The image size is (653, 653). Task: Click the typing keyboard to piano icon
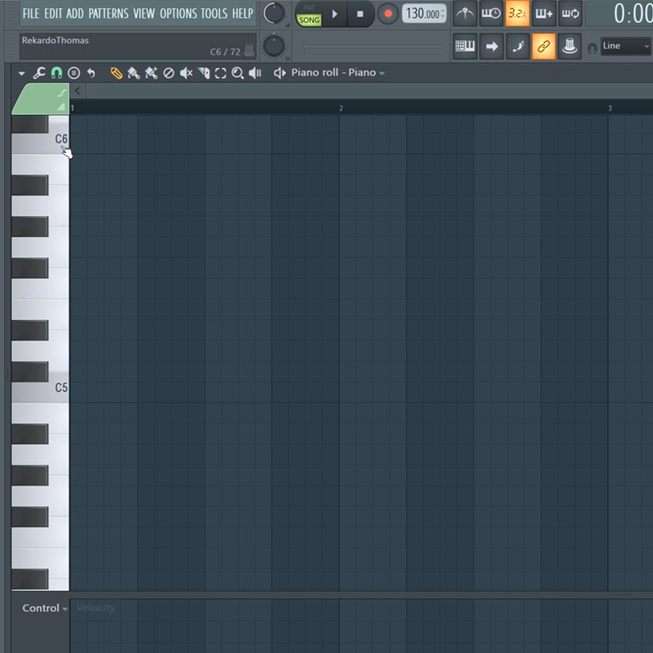coord(465,46)
